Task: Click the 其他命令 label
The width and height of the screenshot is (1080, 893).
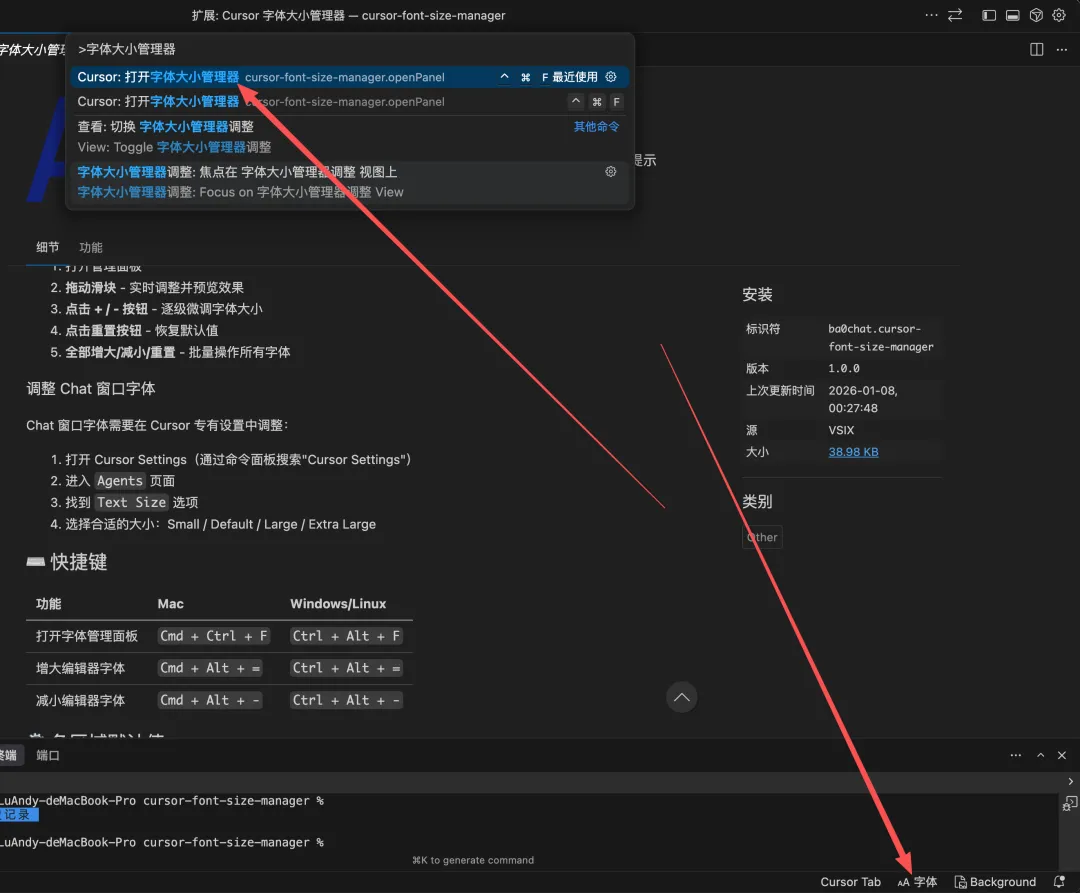Action: [596, 127]
